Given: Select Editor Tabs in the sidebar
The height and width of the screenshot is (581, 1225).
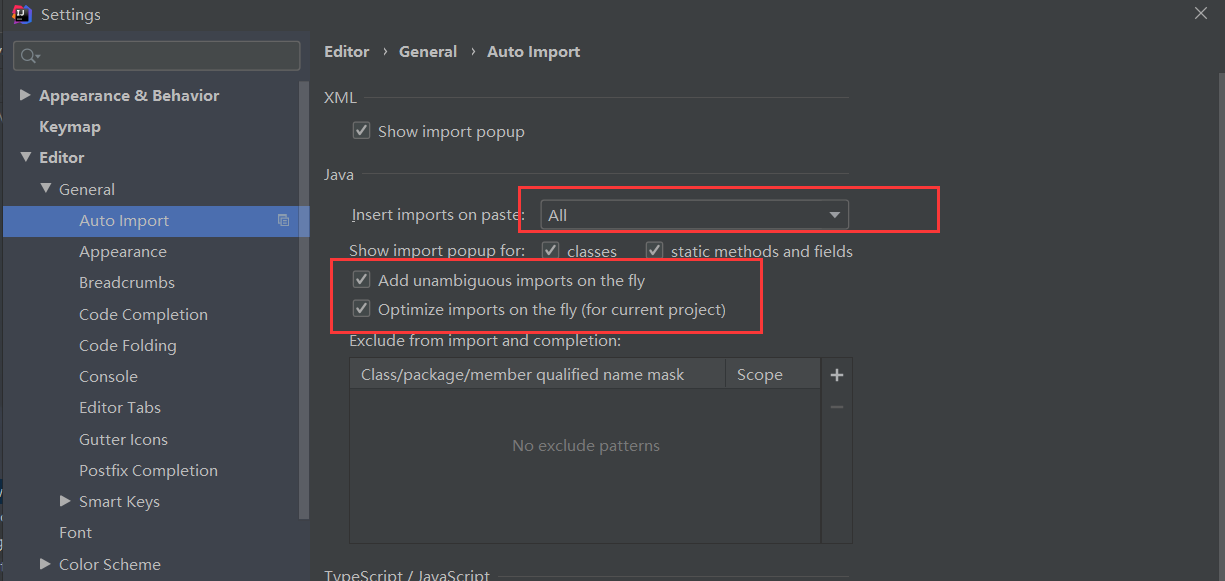Looking at the screenshot, I should pos(120,408).
